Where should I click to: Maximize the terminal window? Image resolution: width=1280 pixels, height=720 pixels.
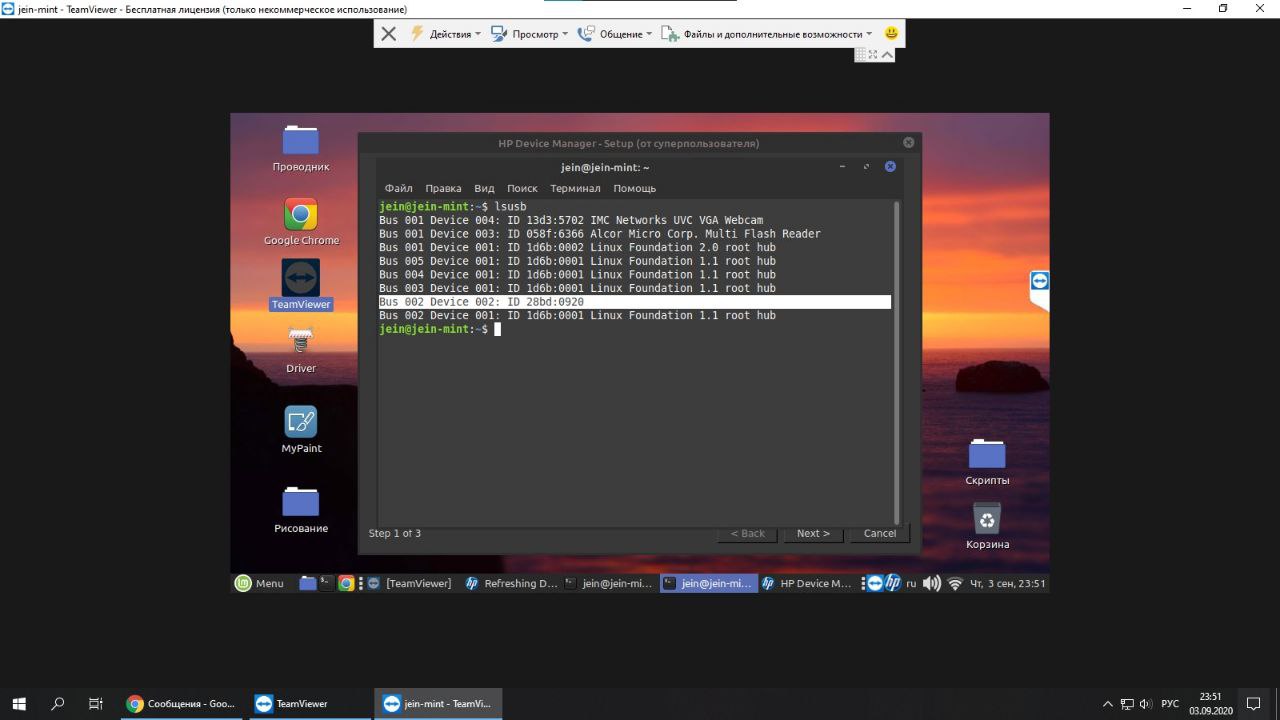[x=866, y=167]
